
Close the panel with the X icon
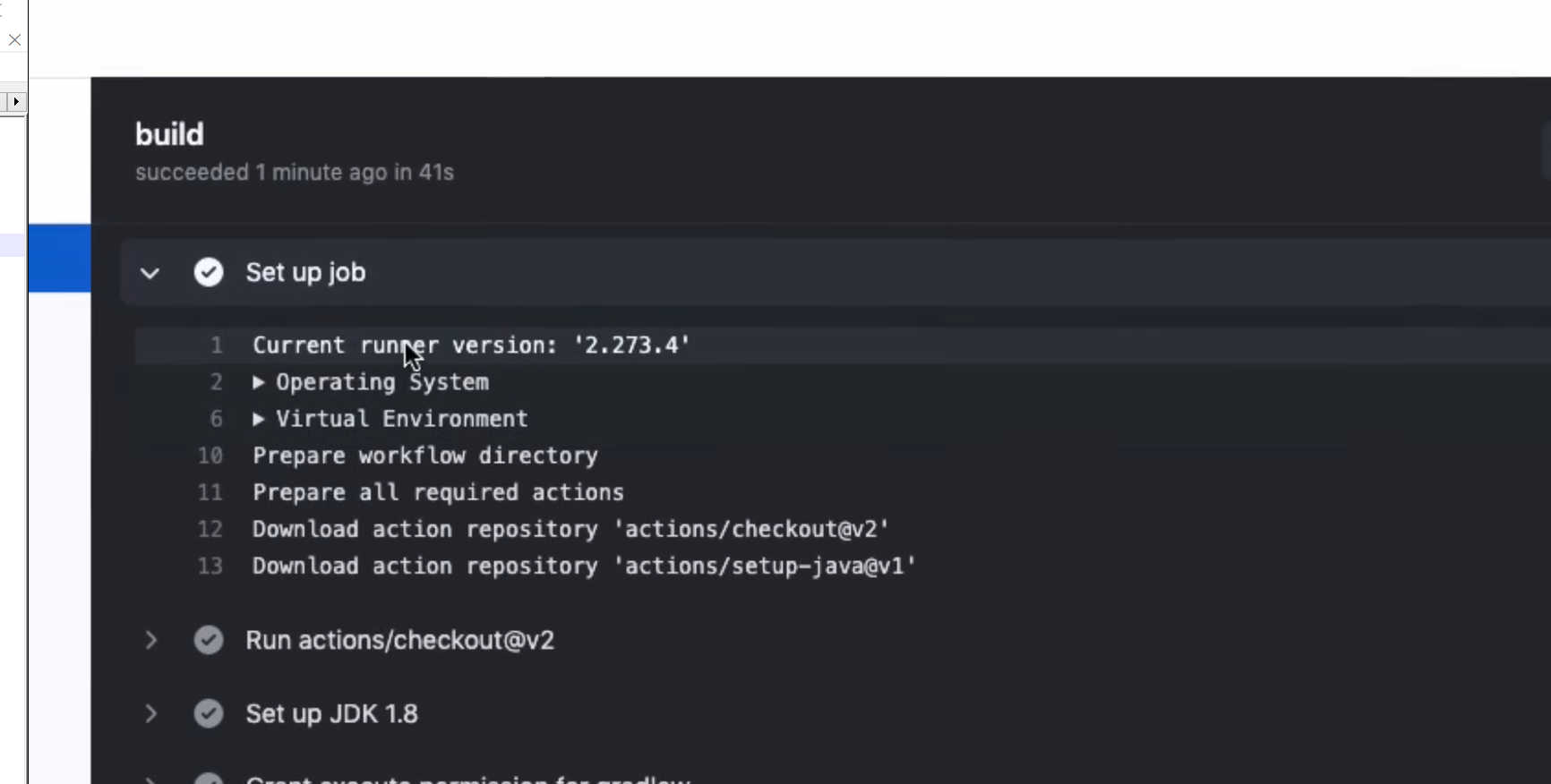[x=14, y=39]
